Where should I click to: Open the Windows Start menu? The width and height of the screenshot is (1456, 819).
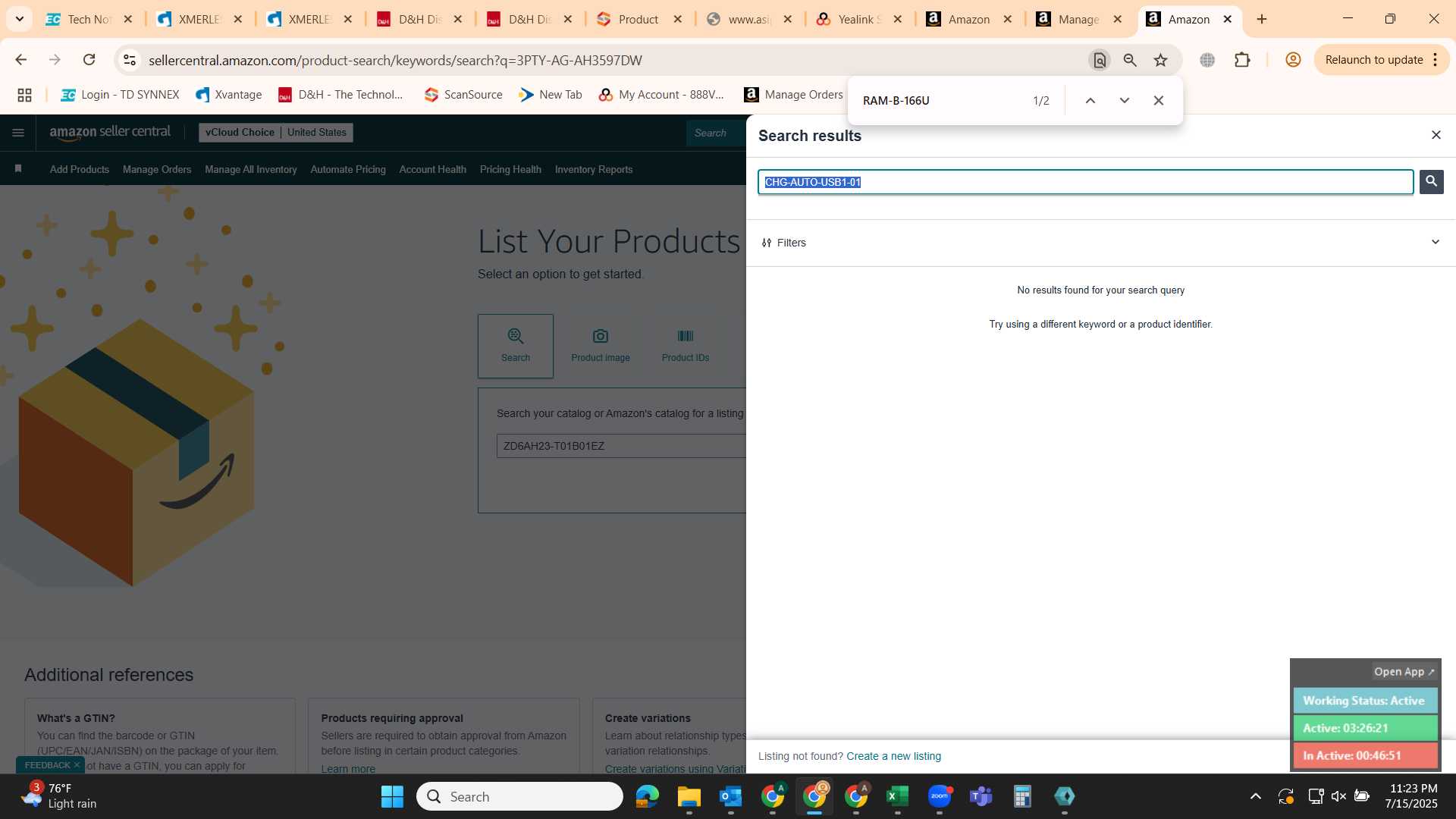point(392,796)
